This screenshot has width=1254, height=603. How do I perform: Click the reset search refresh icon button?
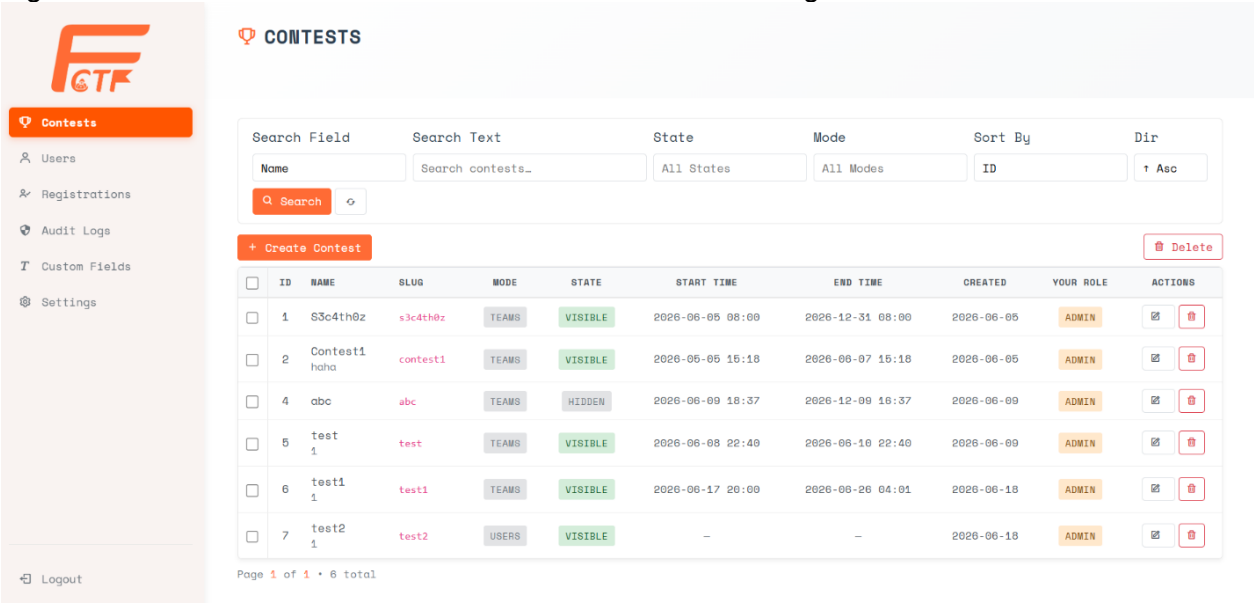350,201
